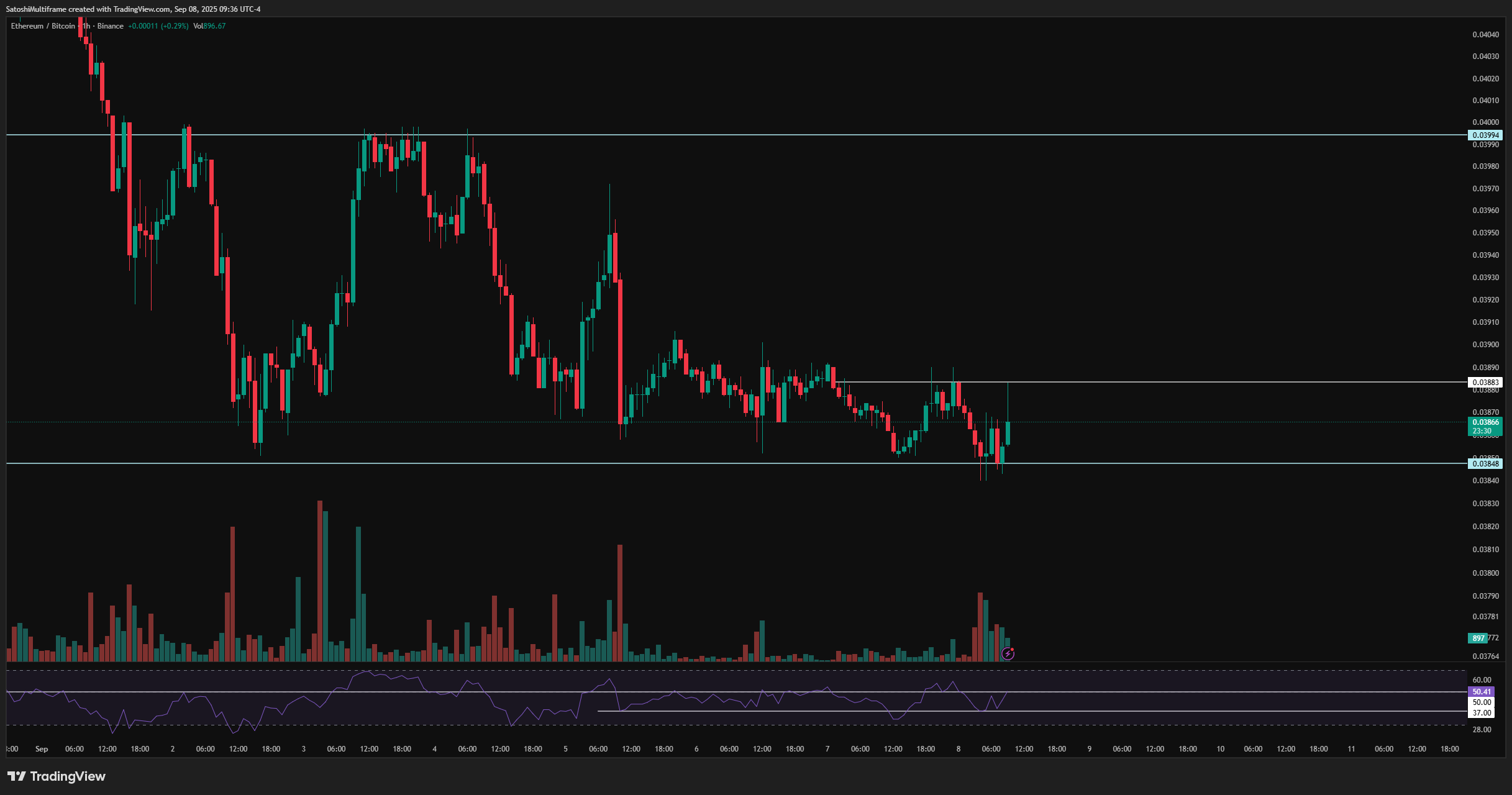Click the 0.03920 price scale label
Viewport: 1512px width, 795px height.
click(x=1485, y=300)
